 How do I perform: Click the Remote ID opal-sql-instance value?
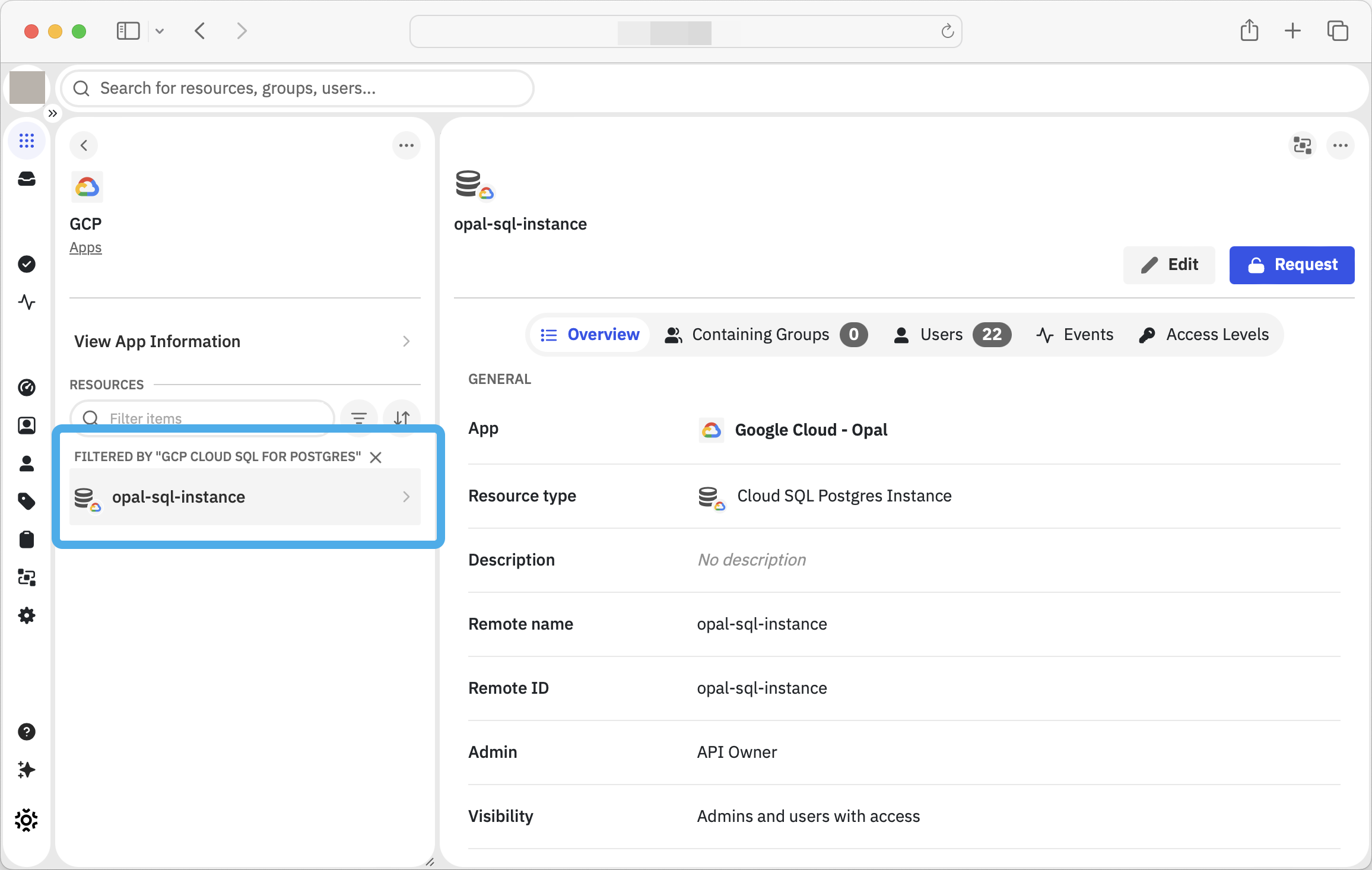coord(762,688)
